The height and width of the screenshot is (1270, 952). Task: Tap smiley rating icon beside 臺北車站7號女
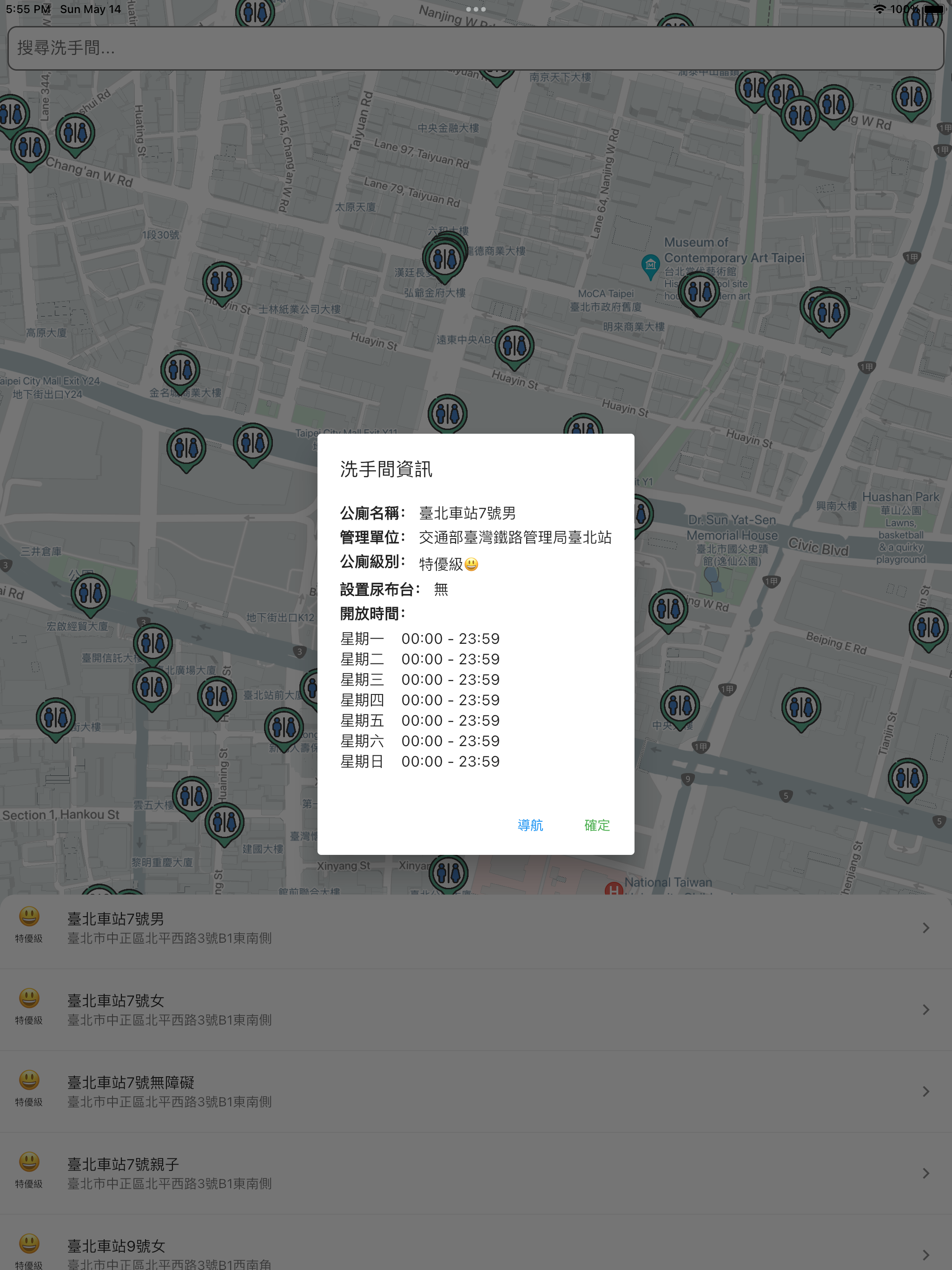[29, 998]
